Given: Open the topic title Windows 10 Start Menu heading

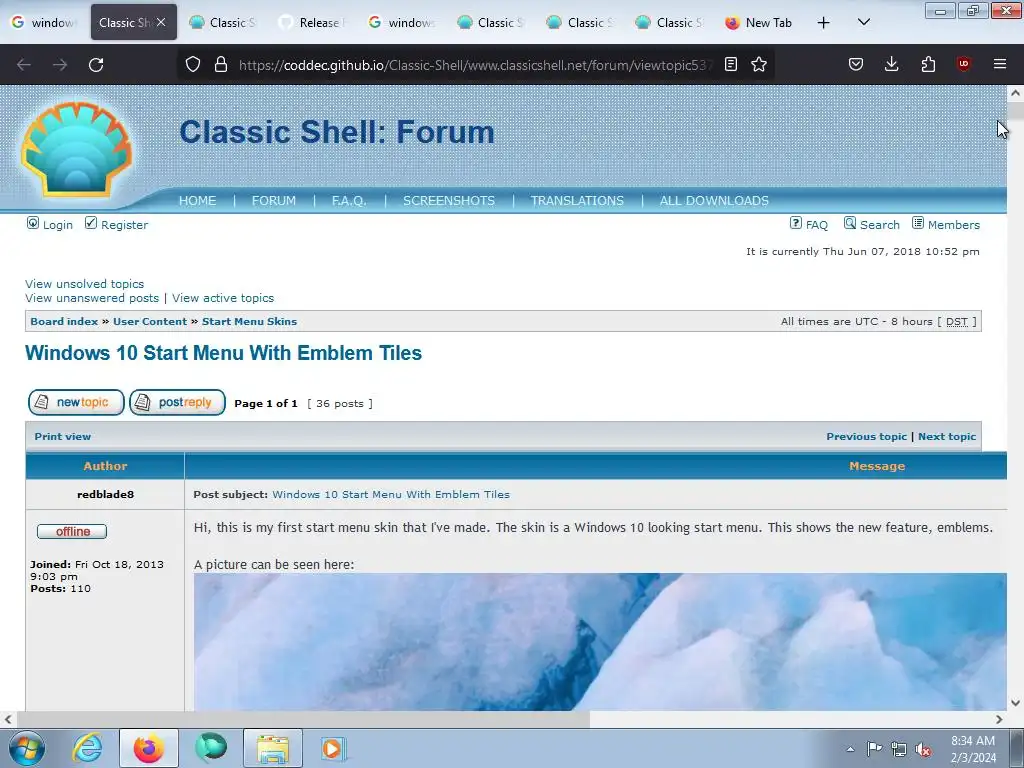Looking at the screenshot, I should (223, 353).
